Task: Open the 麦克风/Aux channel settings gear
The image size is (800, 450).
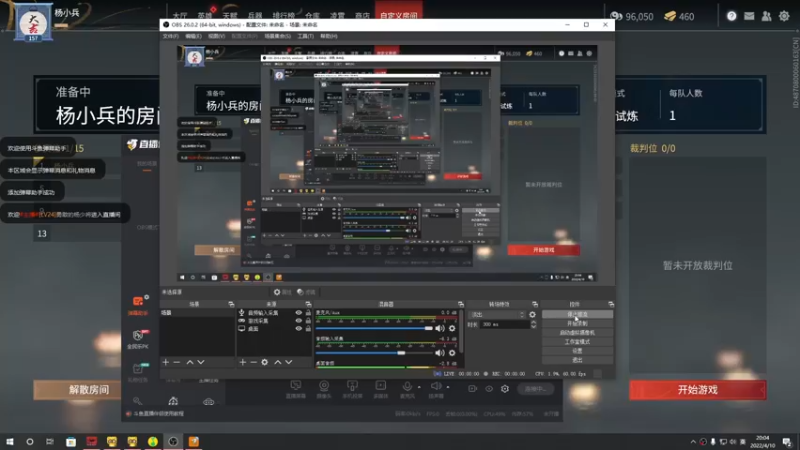Action: [x=452, y=329]
